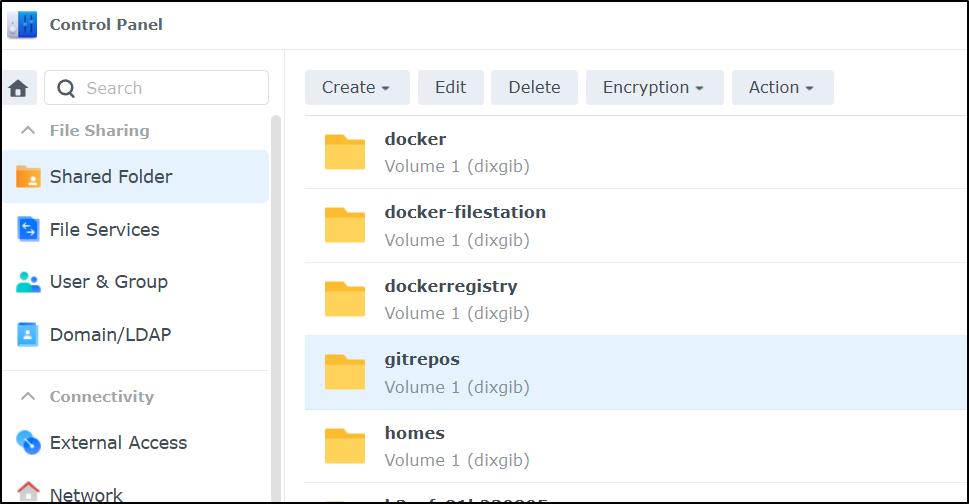Click the magnifier search icon
The height and width of the screenshot is (504, 969).
tap(66, 88)
